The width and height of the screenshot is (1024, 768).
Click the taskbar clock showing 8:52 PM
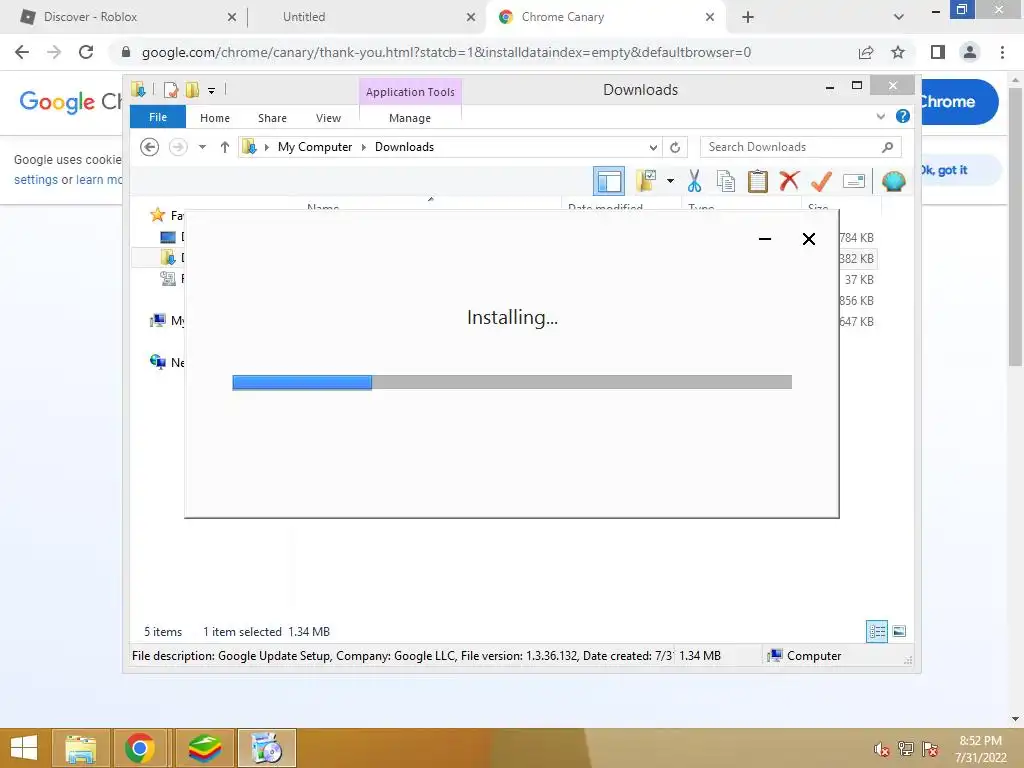(980, 749)
